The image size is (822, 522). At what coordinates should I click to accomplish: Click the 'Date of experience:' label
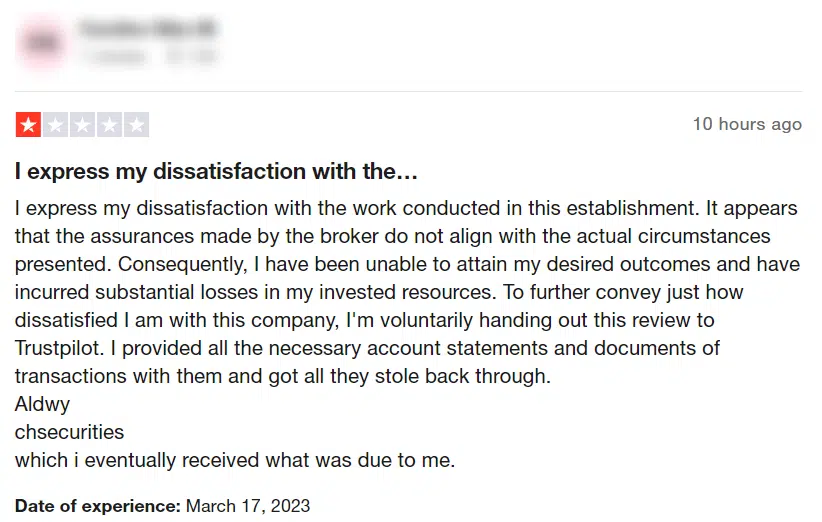tap(98, 506)
